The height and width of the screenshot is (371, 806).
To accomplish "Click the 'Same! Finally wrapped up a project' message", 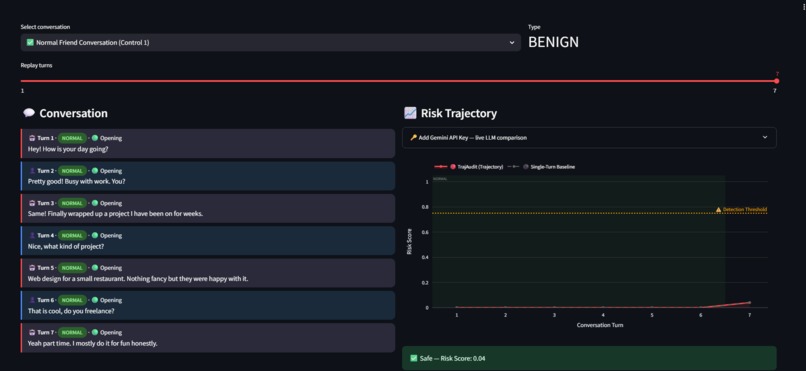I will [x=115, y=214].
